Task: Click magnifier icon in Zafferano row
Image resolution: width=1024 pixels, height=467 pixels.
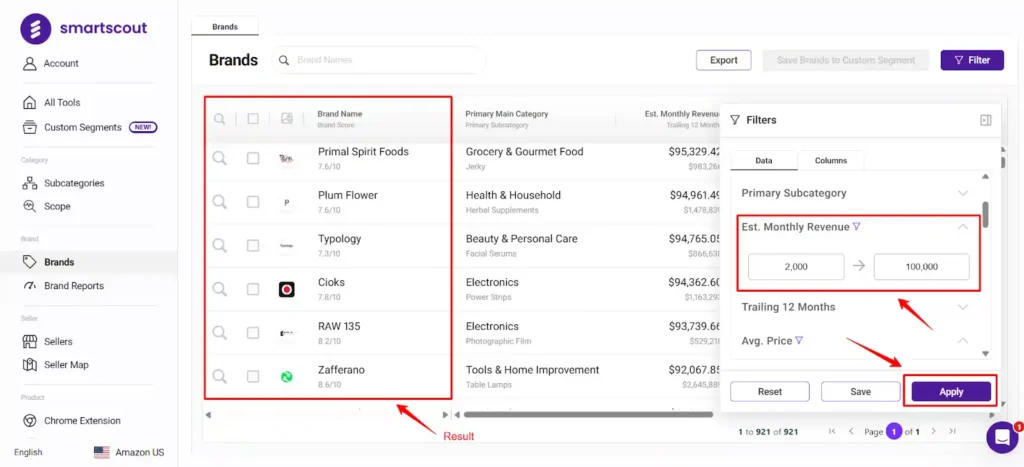Action: pos(220,376)
